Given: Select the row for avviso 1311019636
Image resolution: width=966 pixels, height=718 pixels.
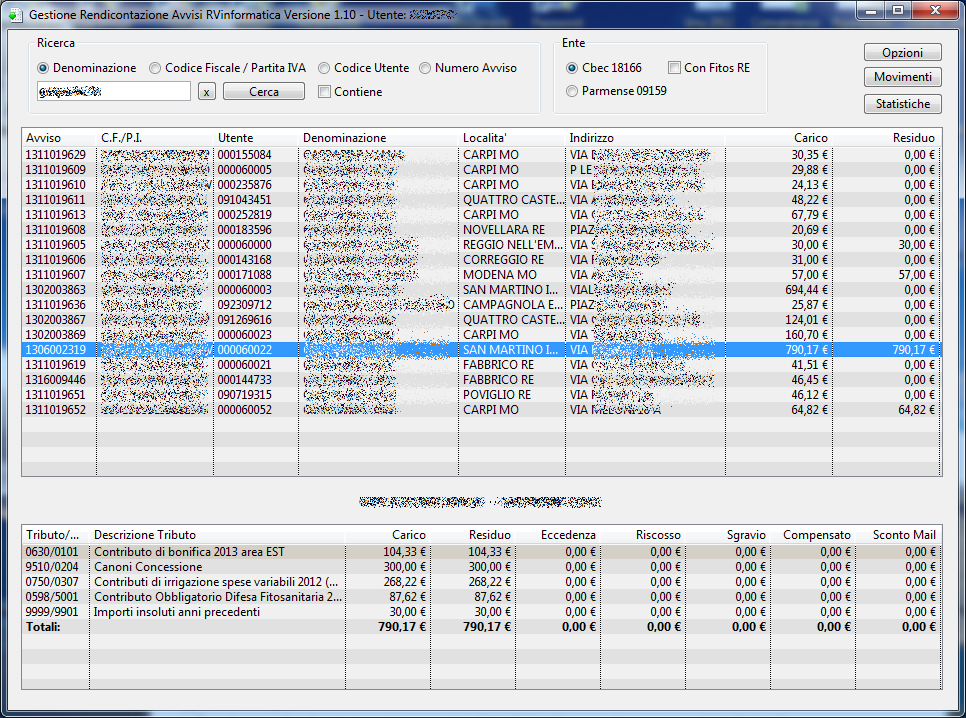Looking at the screenshot, I should (481, 304).
